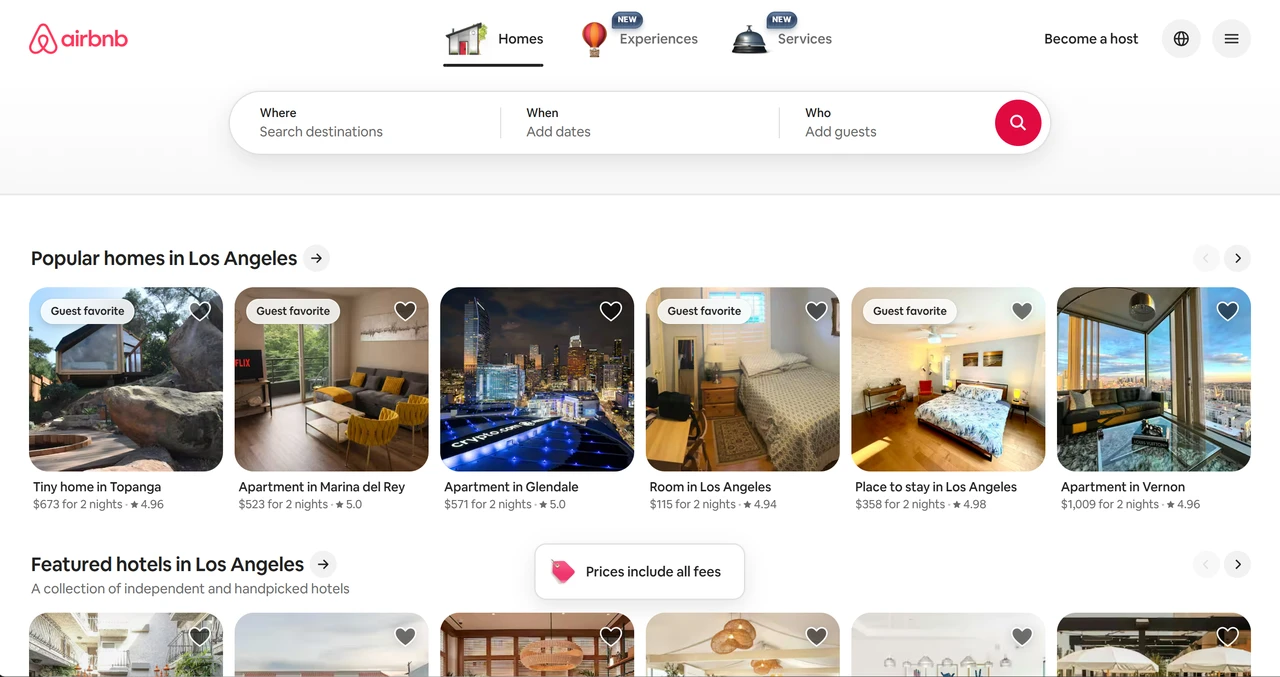
Task: Click the Become a host link
Action: click(x=1091, y=38)
